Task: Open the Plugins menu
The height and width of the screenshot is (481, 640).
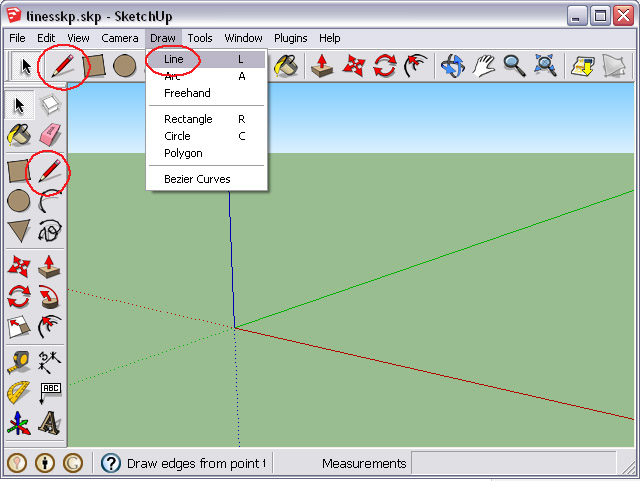Action: point(291,38)
